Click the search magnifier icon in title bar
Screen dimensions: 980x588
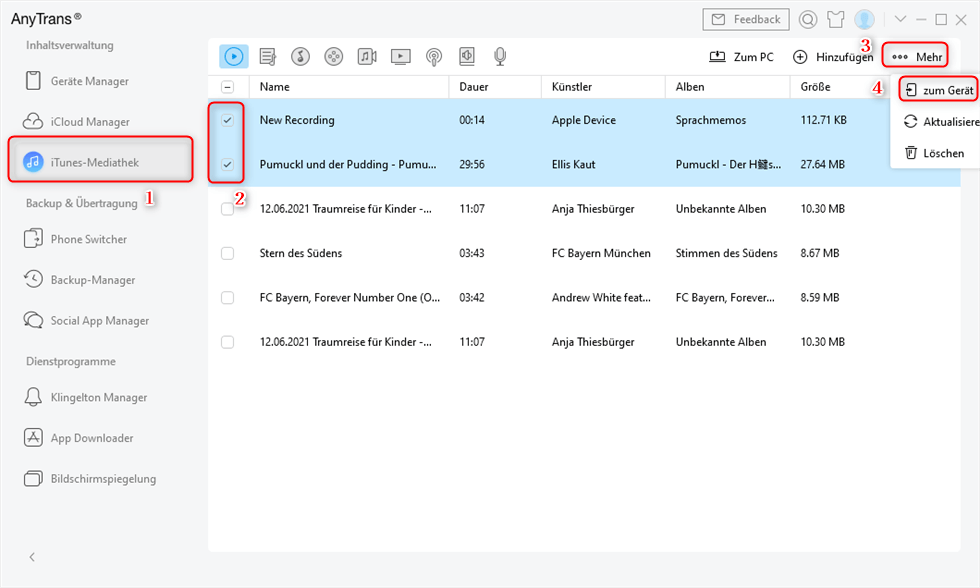click(808, 20)
